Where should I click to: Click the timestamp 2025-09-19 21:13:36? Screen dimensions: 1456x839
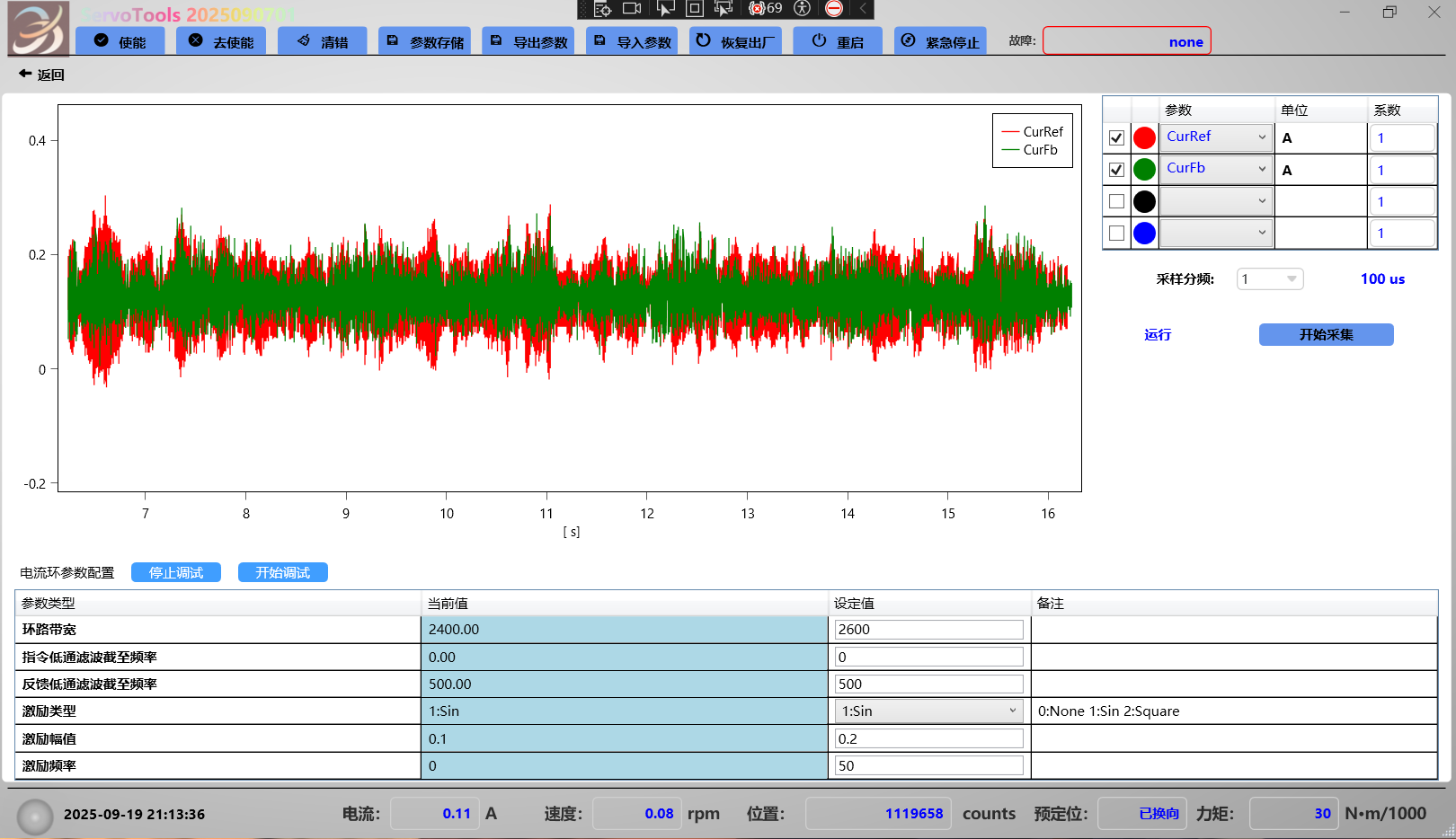click(134, 815)
